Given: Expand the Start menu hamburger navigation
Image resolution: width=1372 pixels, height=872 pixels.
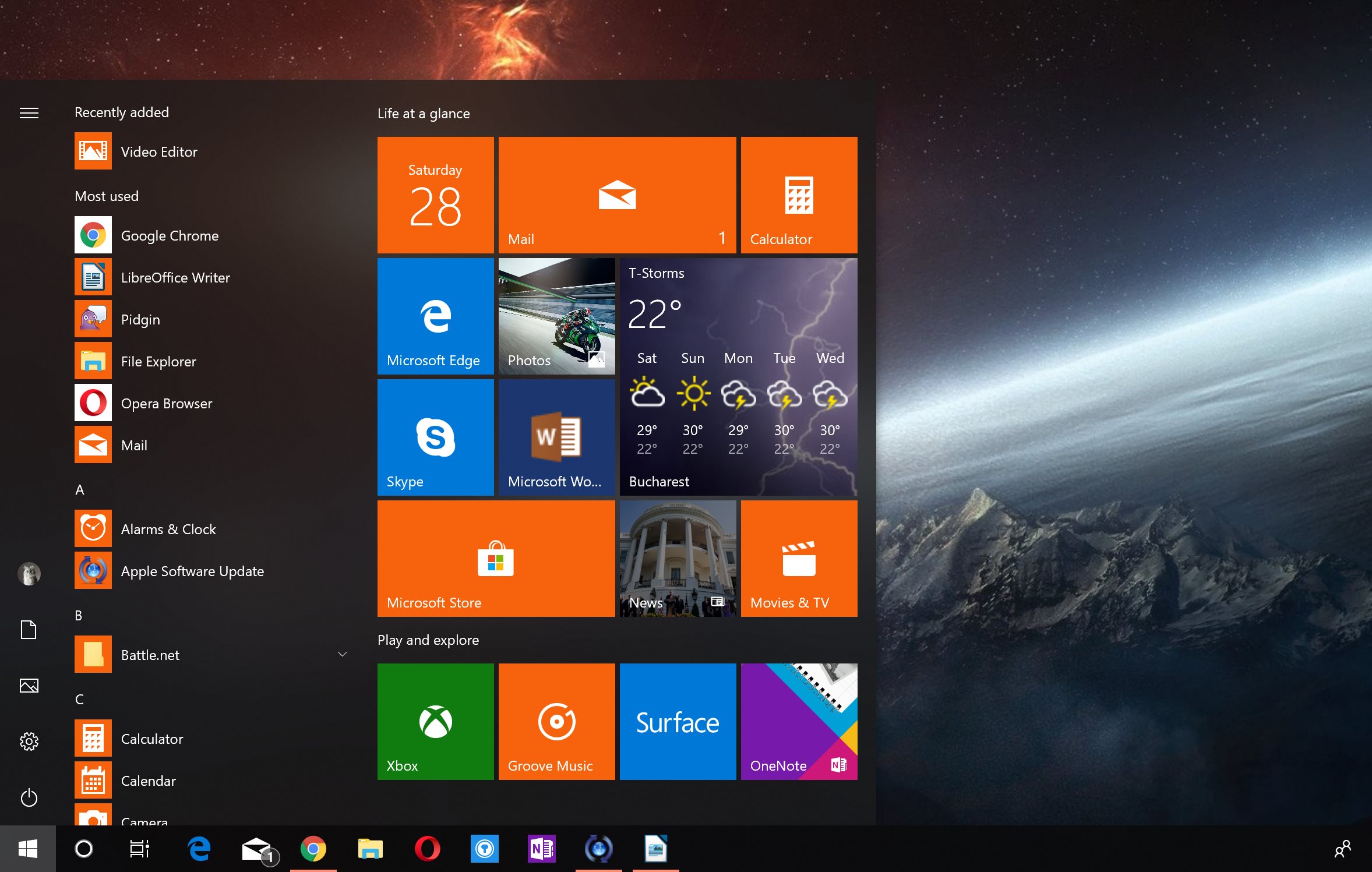Looking at the screenshot, I should (29, 112).
